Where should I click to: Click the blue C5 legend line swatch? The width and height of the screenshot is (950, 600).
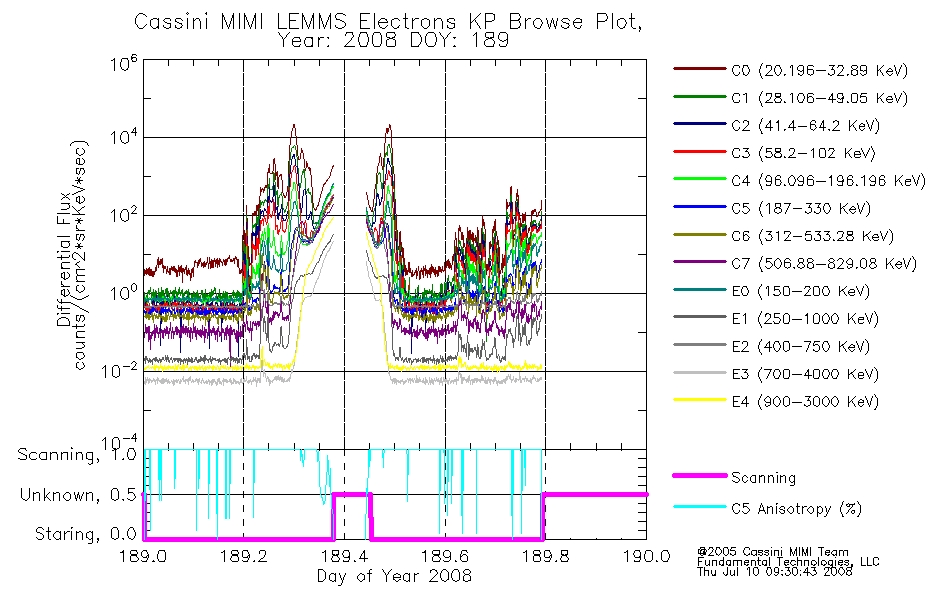coord(700,207)
